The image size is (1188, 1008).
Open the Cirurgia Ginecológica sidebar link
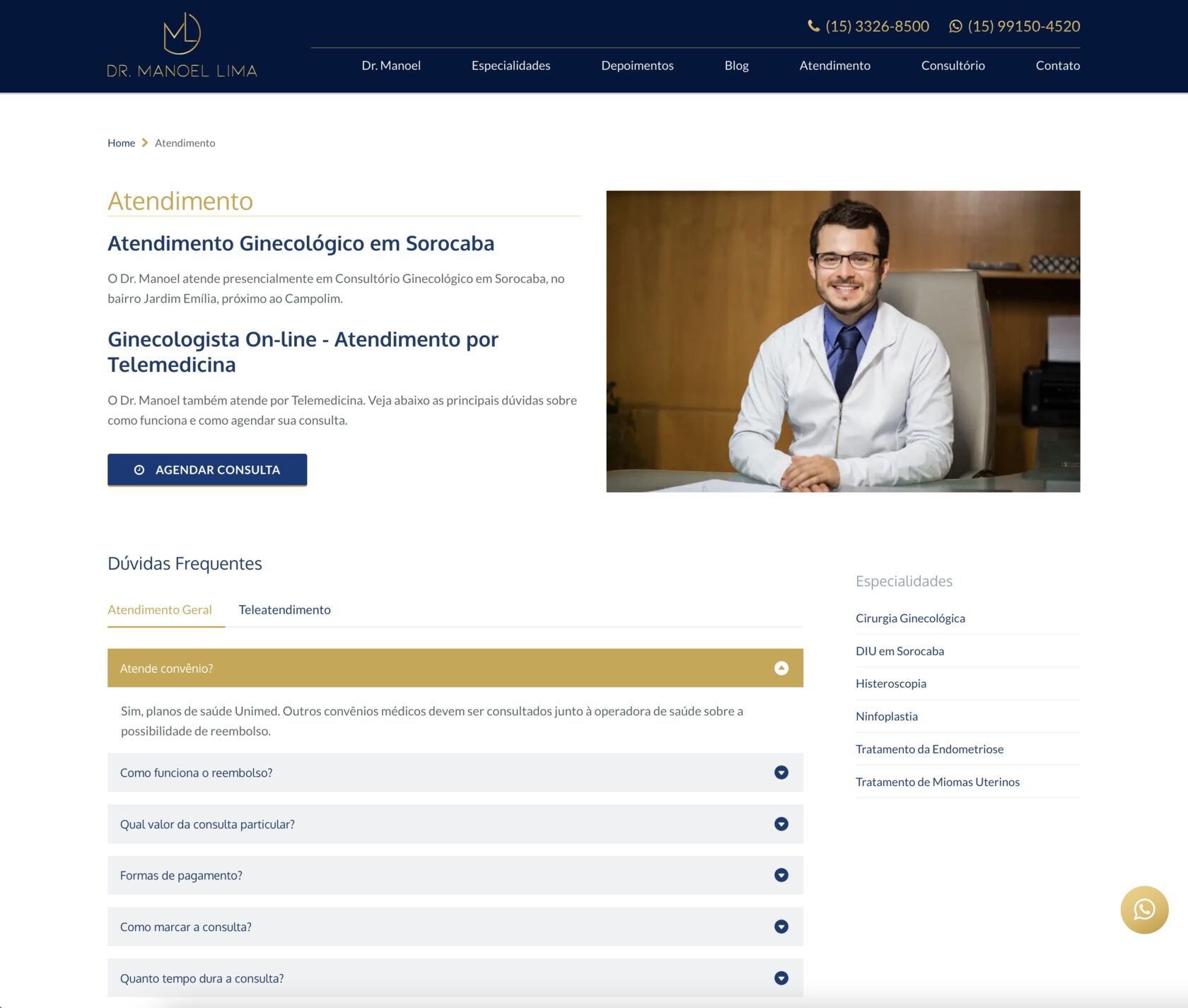(x=910, y=619)
